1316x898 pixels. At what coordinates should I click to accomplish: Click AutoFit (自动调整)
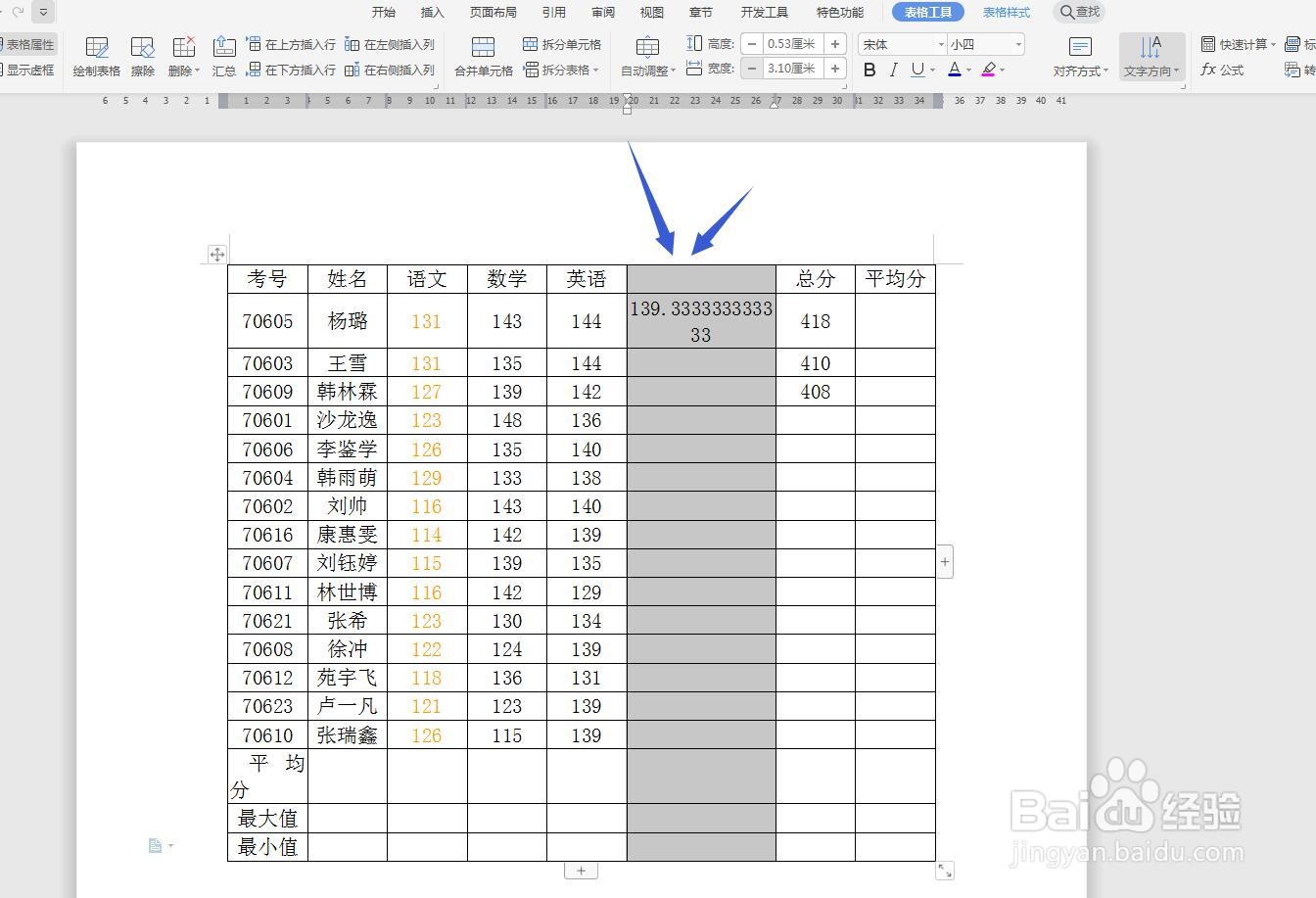[x=647, y=56]
